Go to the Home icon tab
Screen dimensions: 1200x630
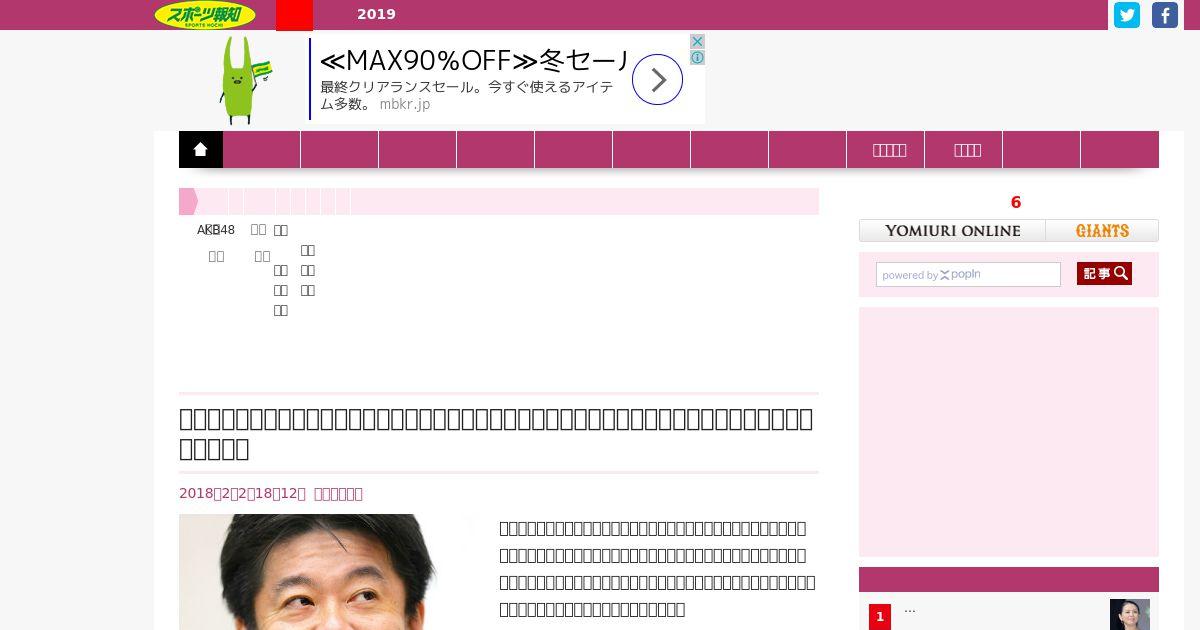click(x=201, y=149)
